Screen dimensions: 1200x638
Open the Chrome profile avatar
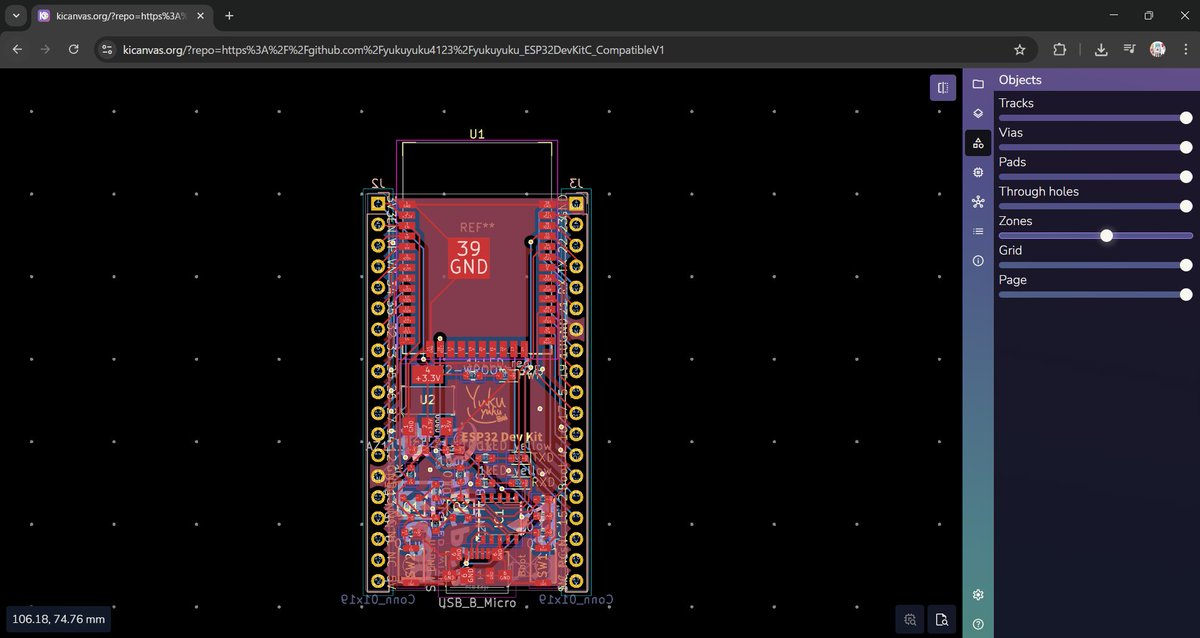[1158, 49]
